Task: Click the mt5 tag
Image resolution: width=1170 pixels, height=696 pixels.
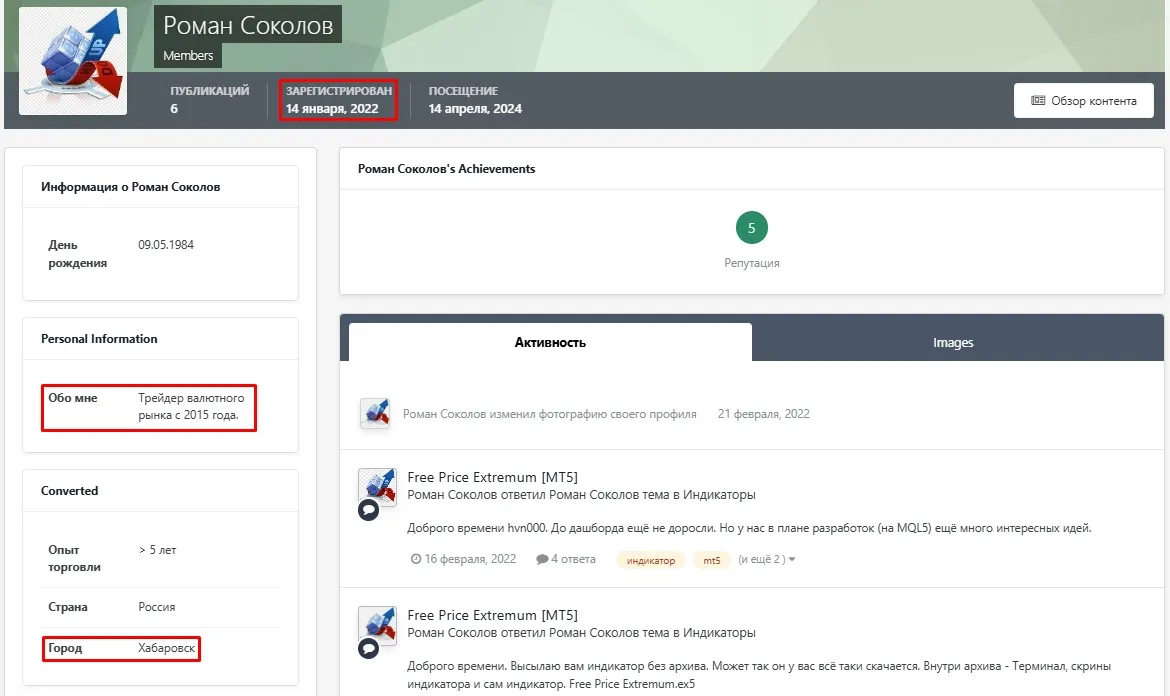Action: 712,560
